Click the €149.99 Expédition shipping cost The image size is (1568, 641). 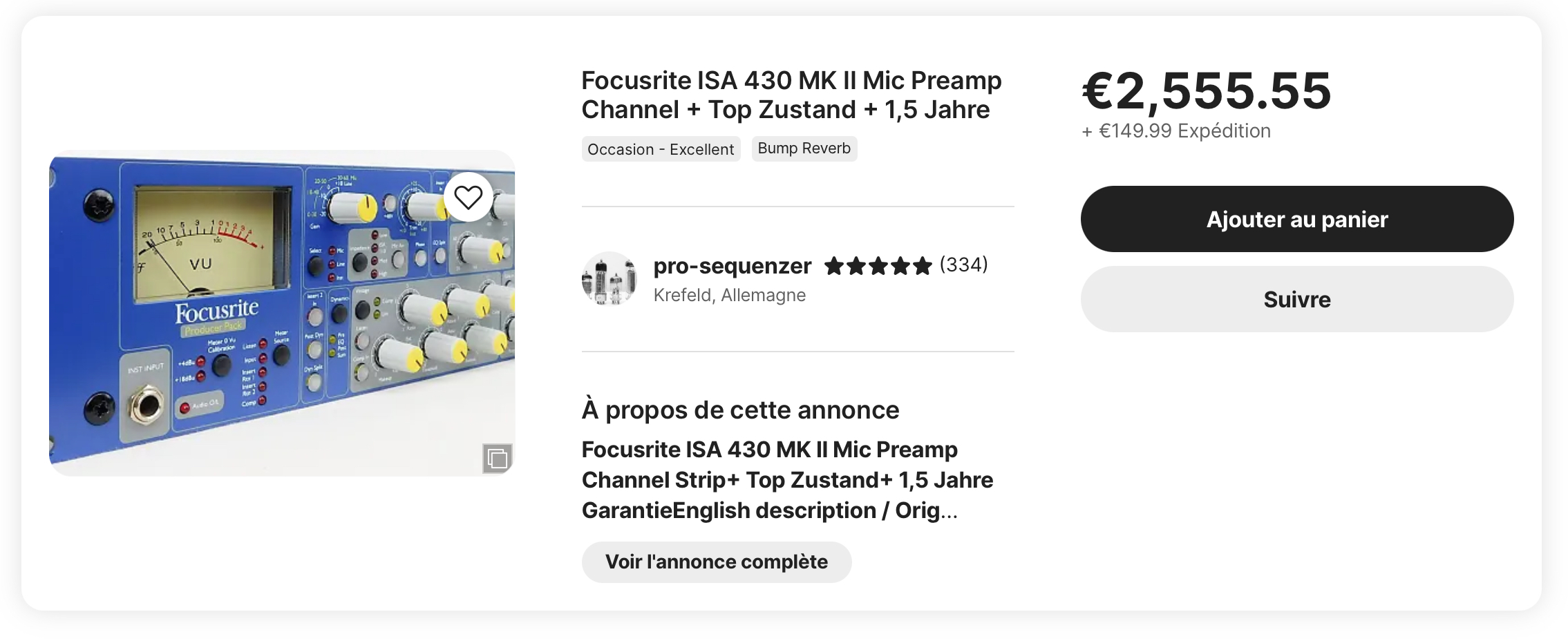click(x=1175, y=131)
